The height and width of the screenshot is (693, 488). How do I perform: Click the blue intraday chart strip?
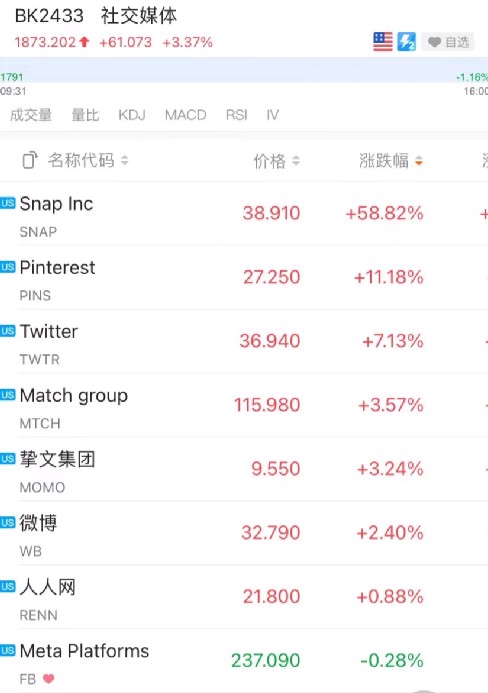(244, 70)
